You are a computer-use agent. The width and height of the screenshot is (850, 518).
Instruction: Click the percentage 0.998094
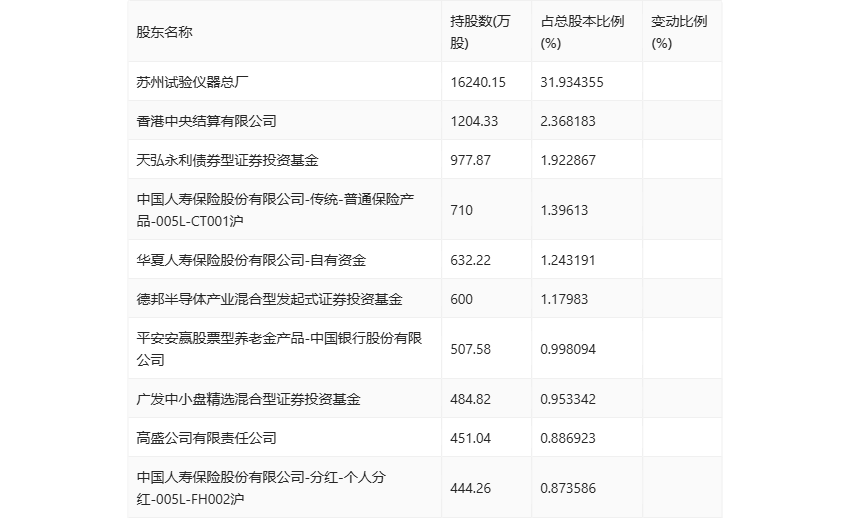pos(568,349)
